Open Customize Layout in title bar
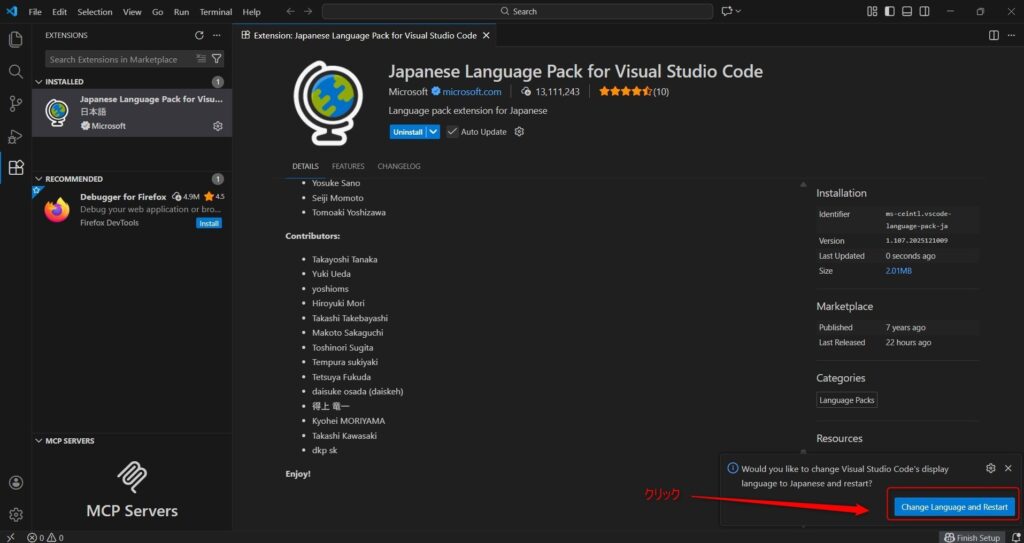This screenshot has height=543, width=1024. [872, 11]
